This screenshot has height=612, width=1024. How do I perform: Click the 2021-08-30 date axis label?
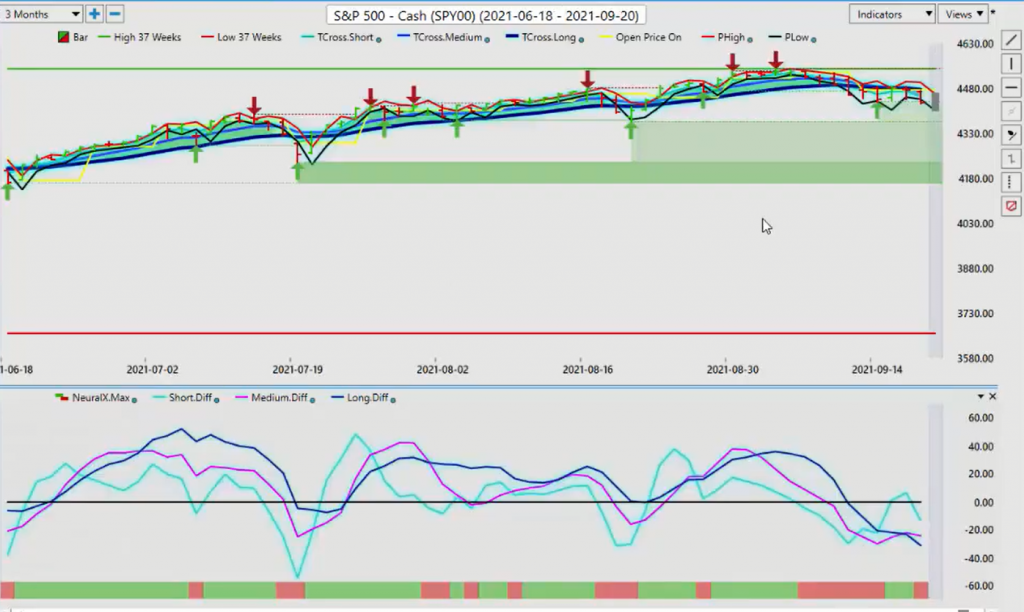coord(733,369)
